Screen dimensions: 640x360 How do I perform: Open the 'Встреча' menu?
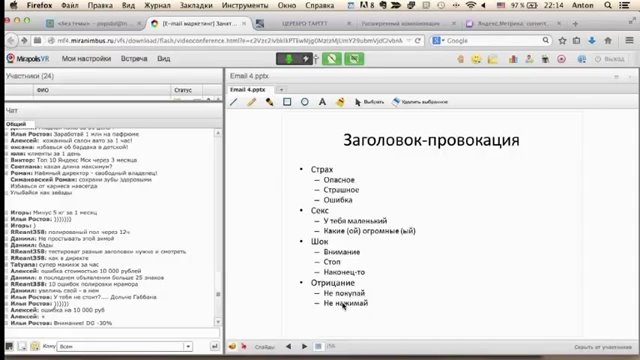[x=134, y=59]
